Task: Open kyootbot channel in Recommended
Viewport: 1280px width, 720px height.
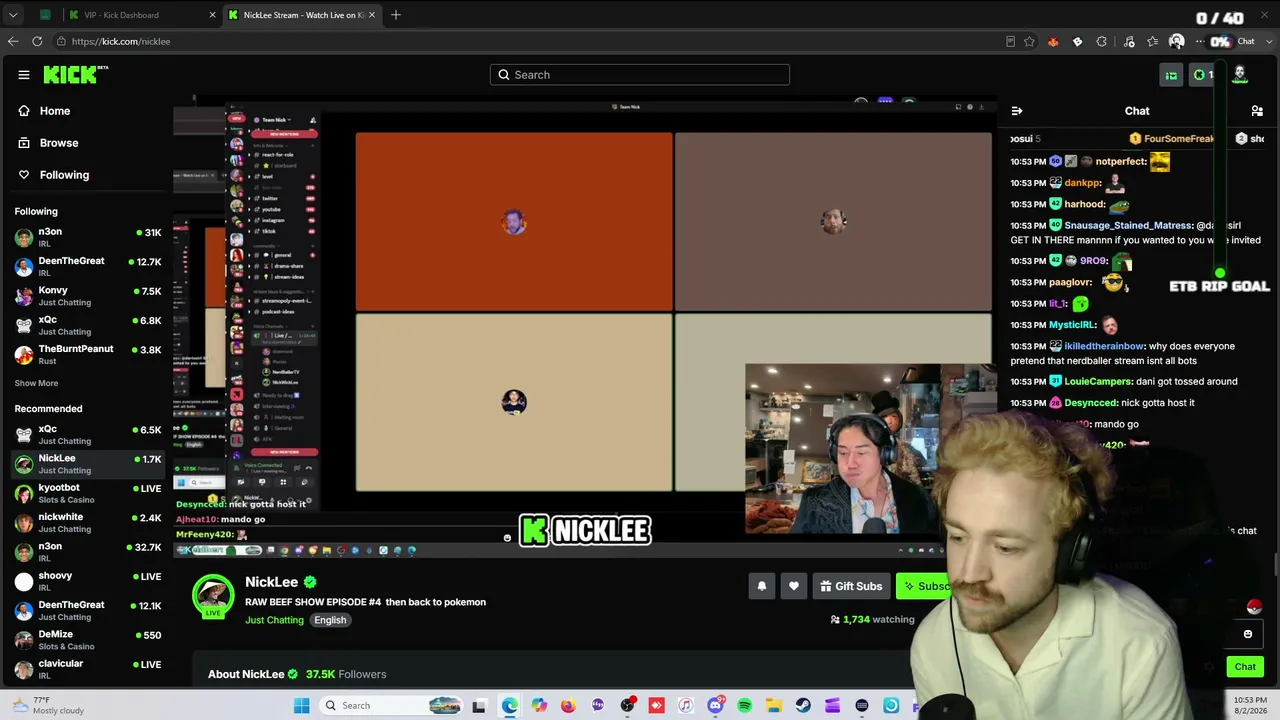Action: [88, 493]
